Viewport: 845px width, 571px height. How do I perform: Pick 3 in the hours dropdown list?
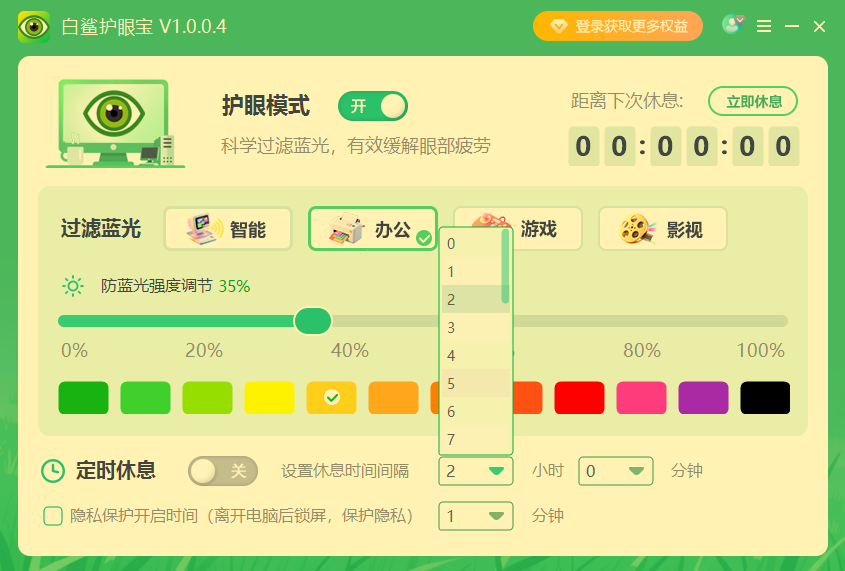pos(475,328)
